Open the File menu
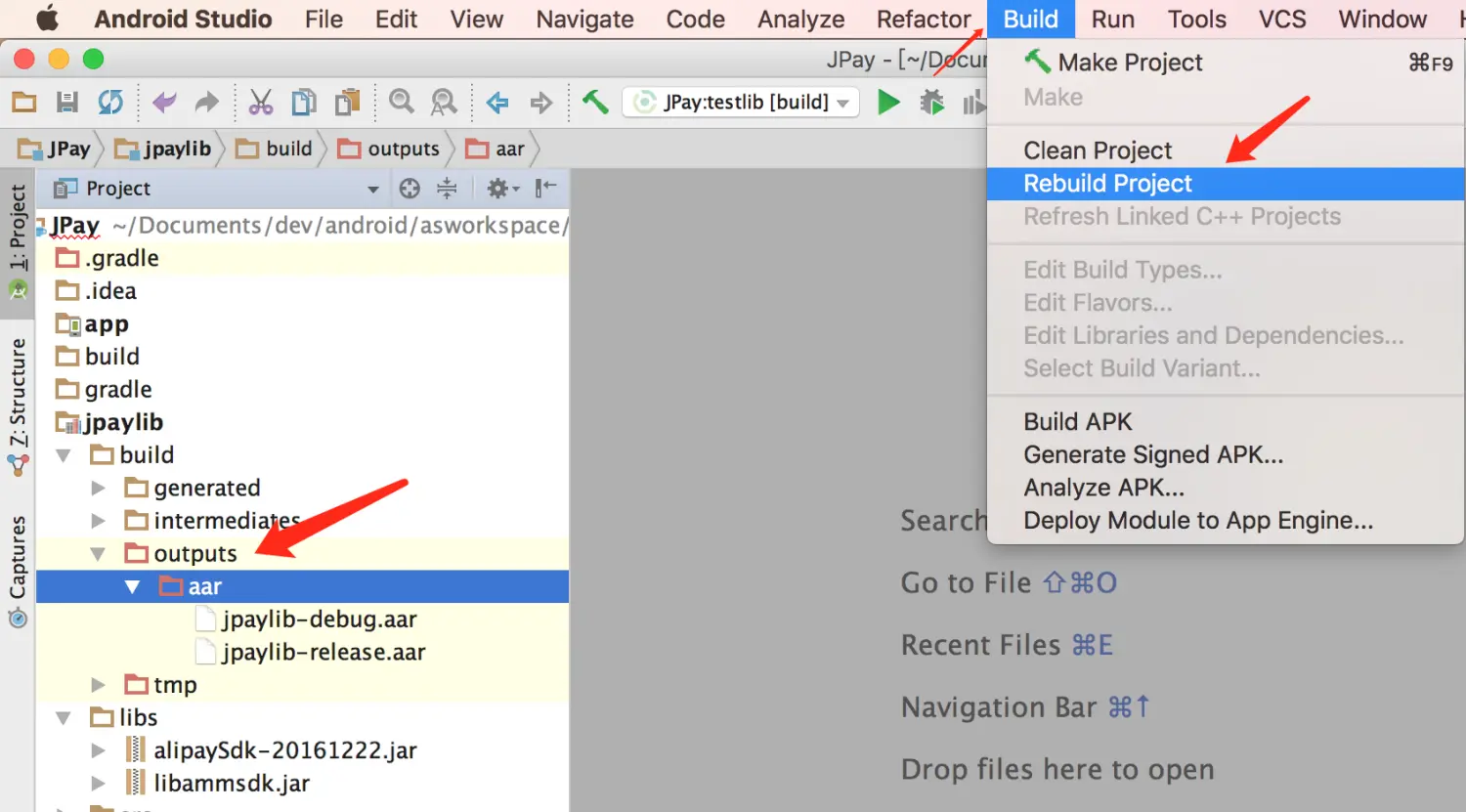 coord(323,19)
